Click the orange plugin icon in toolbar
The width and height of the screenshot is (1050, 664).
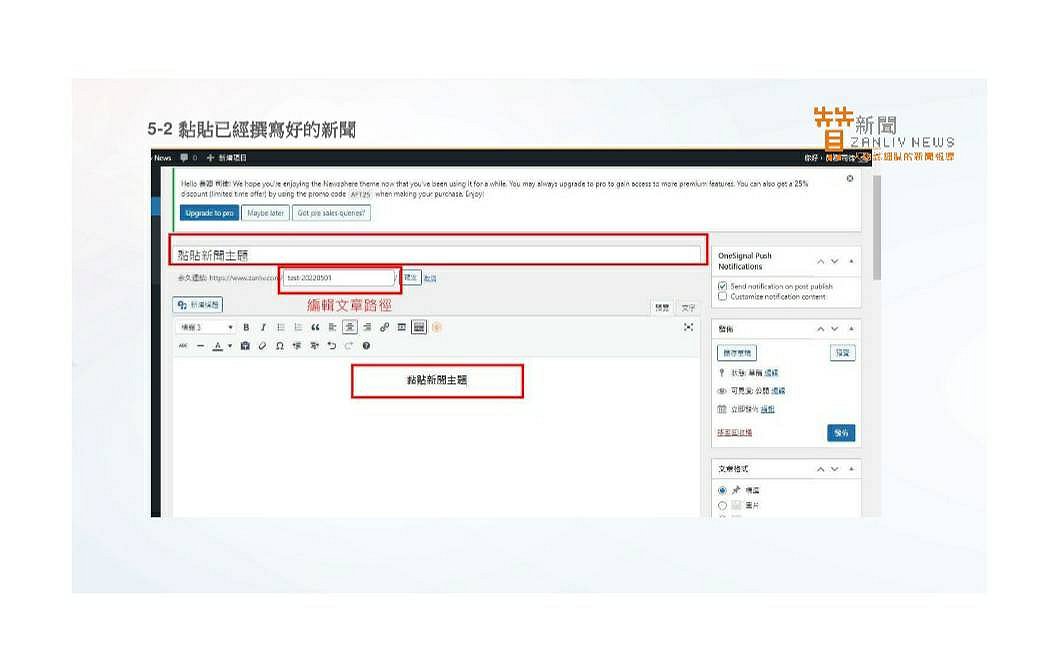coord(437,327)
